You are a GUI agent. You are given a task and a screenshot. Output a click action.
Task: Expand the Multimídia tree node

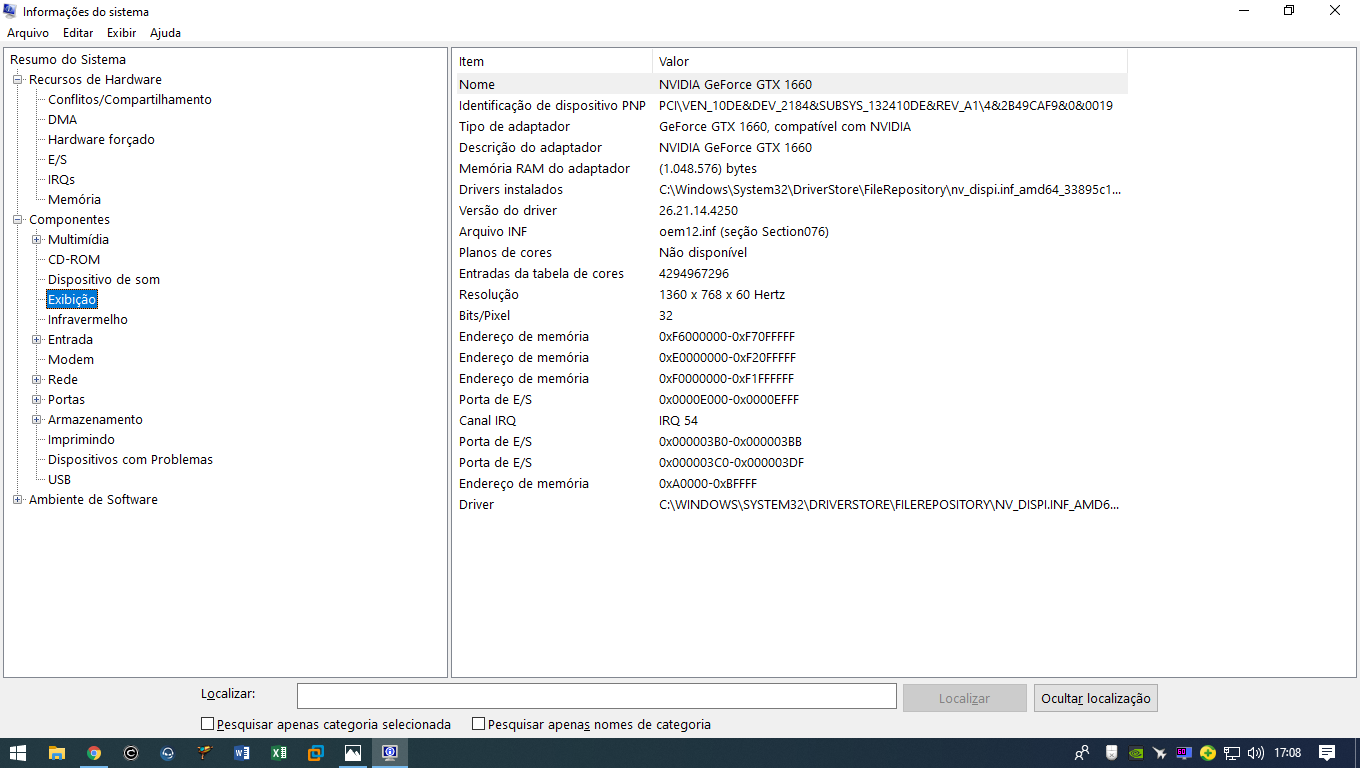pos(37,239)
